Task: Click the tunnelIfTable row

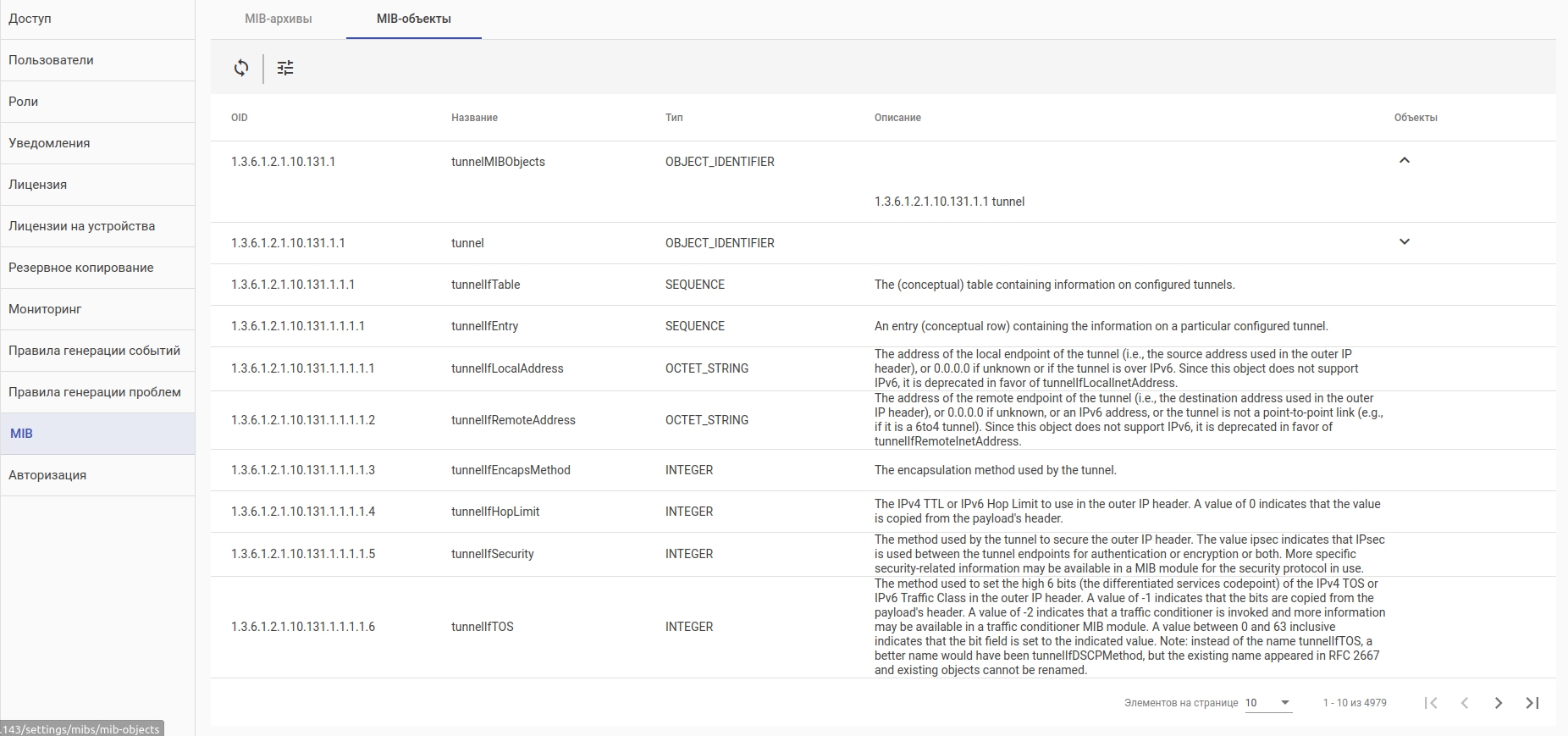Action: click(x=486, y=285)
